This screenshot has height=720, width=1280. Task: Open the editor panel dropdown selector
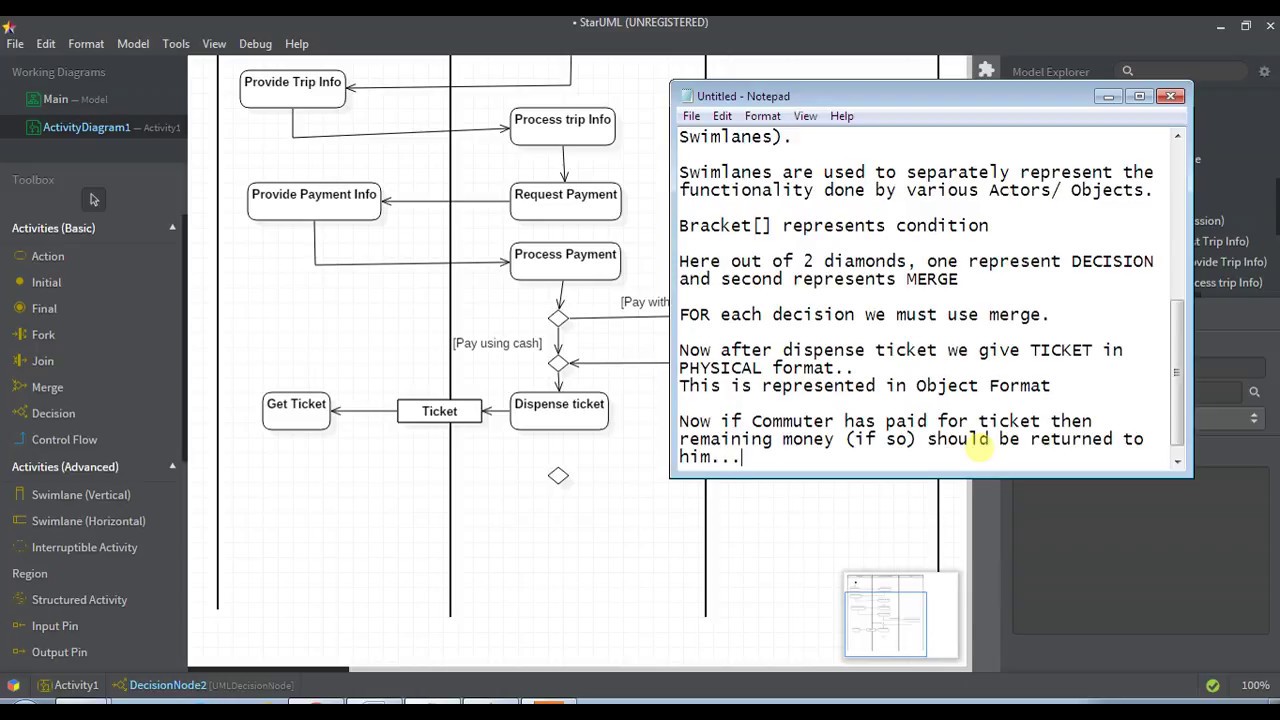click(x=1254, y=419)
